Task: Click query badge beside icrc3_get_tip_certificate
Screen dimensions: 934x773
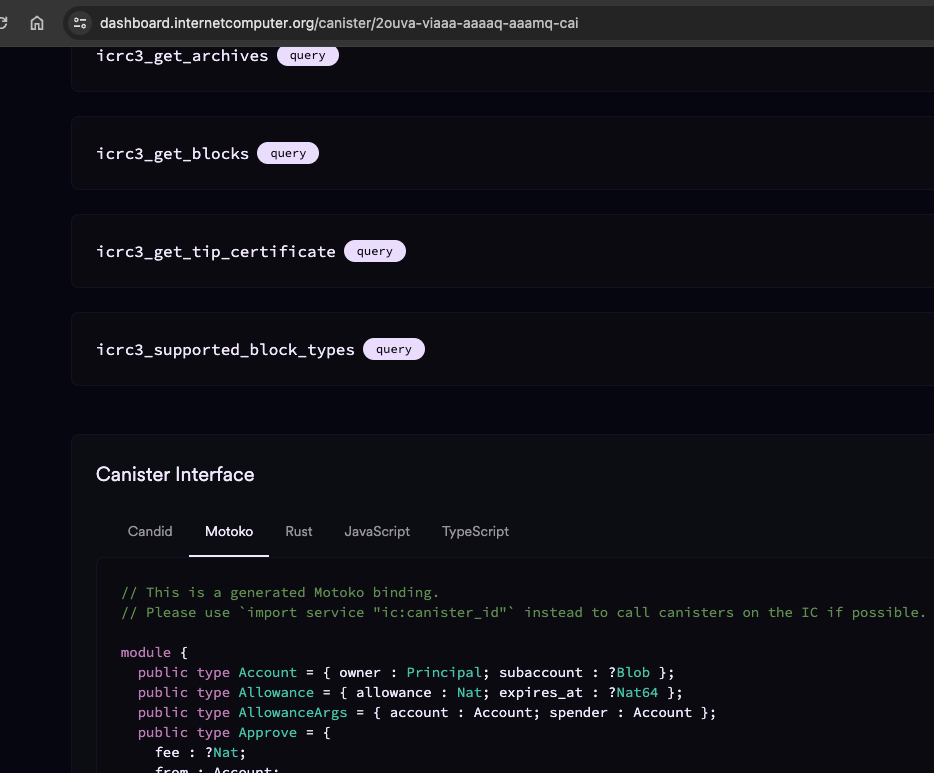Action: 375,251
